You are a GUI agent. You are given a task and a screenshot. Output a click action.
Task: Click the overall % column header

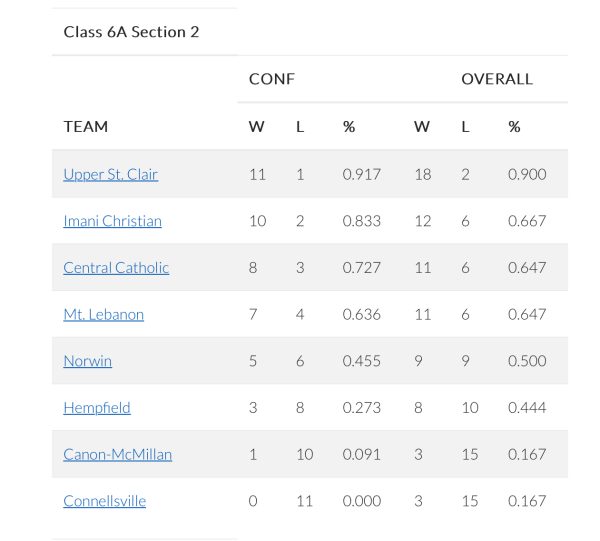click(x=514, y=127)
